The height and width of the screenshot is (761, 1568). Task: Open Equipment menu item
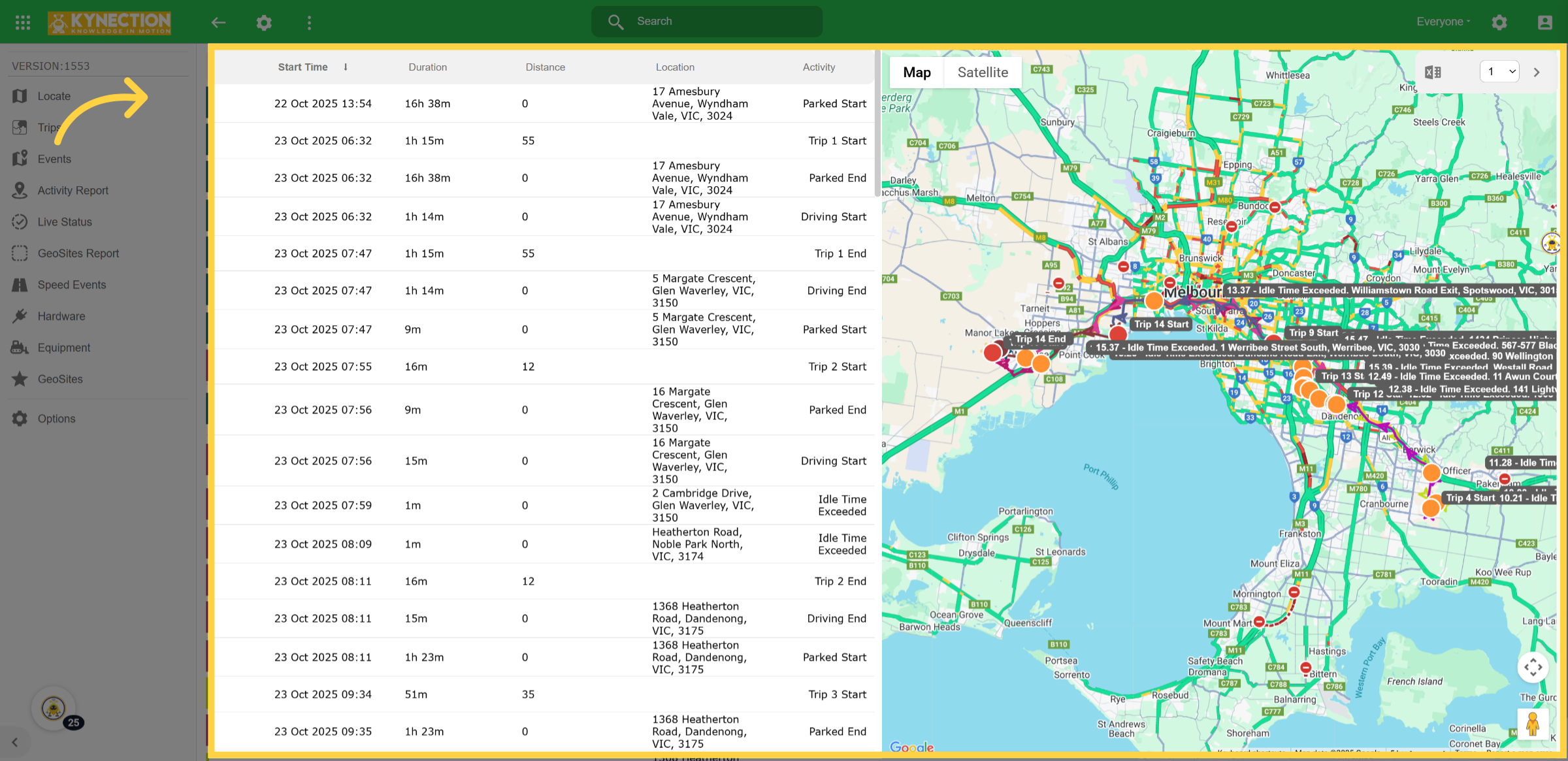tap(64, 348)
